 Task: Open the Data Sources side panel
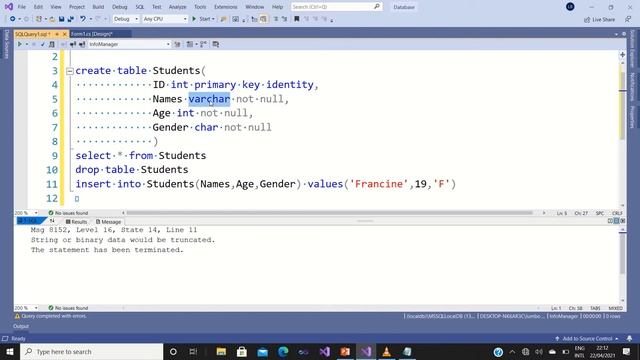7,44
